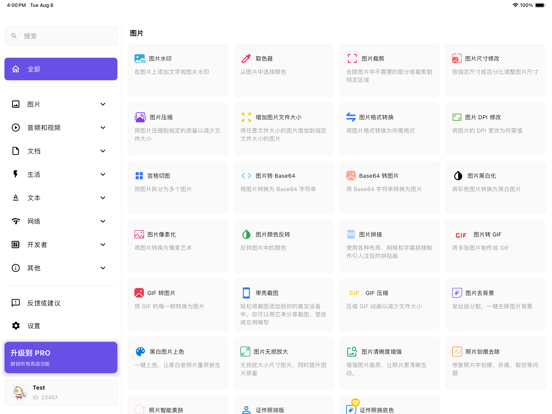This screenshot has height=414, width=552.
Task: Open the 图片拼接 collage icon
Action: click(351, 234)
